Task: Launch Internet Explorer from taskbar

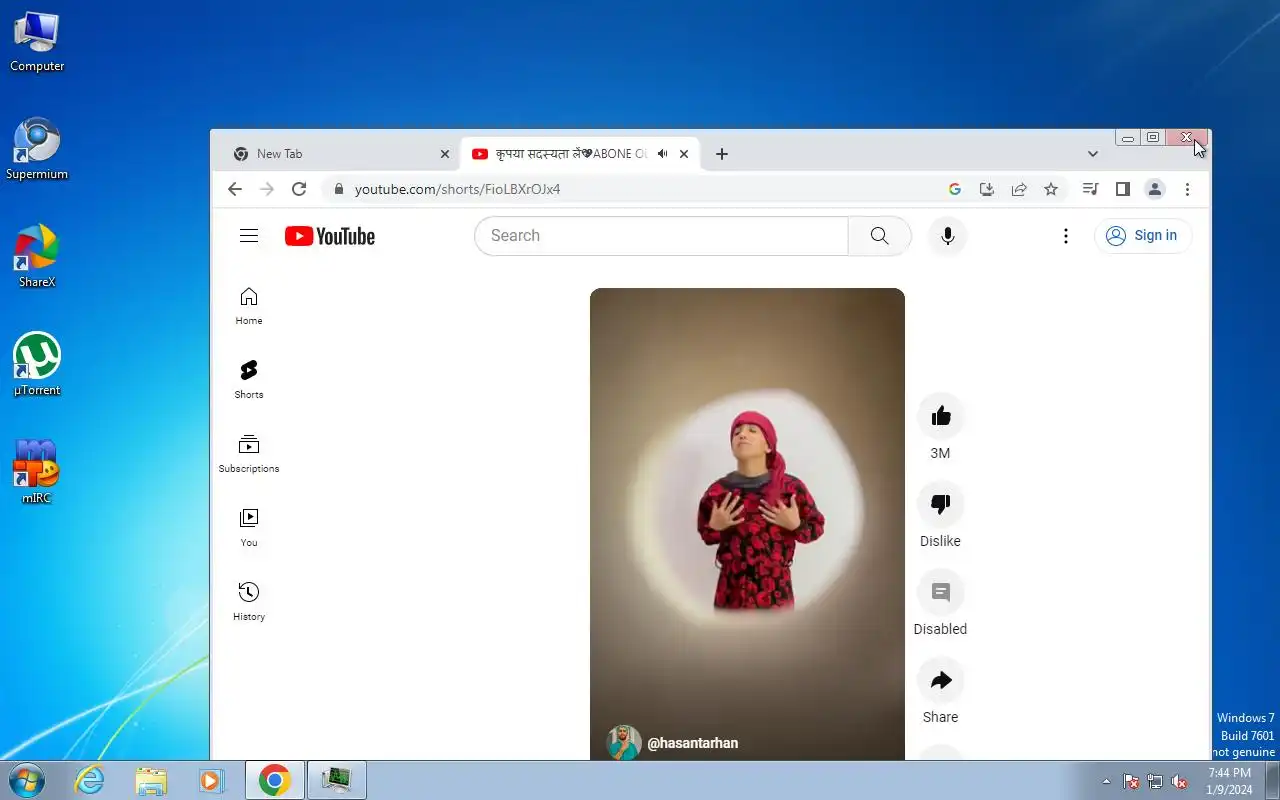Action: (x=90, y=780)
